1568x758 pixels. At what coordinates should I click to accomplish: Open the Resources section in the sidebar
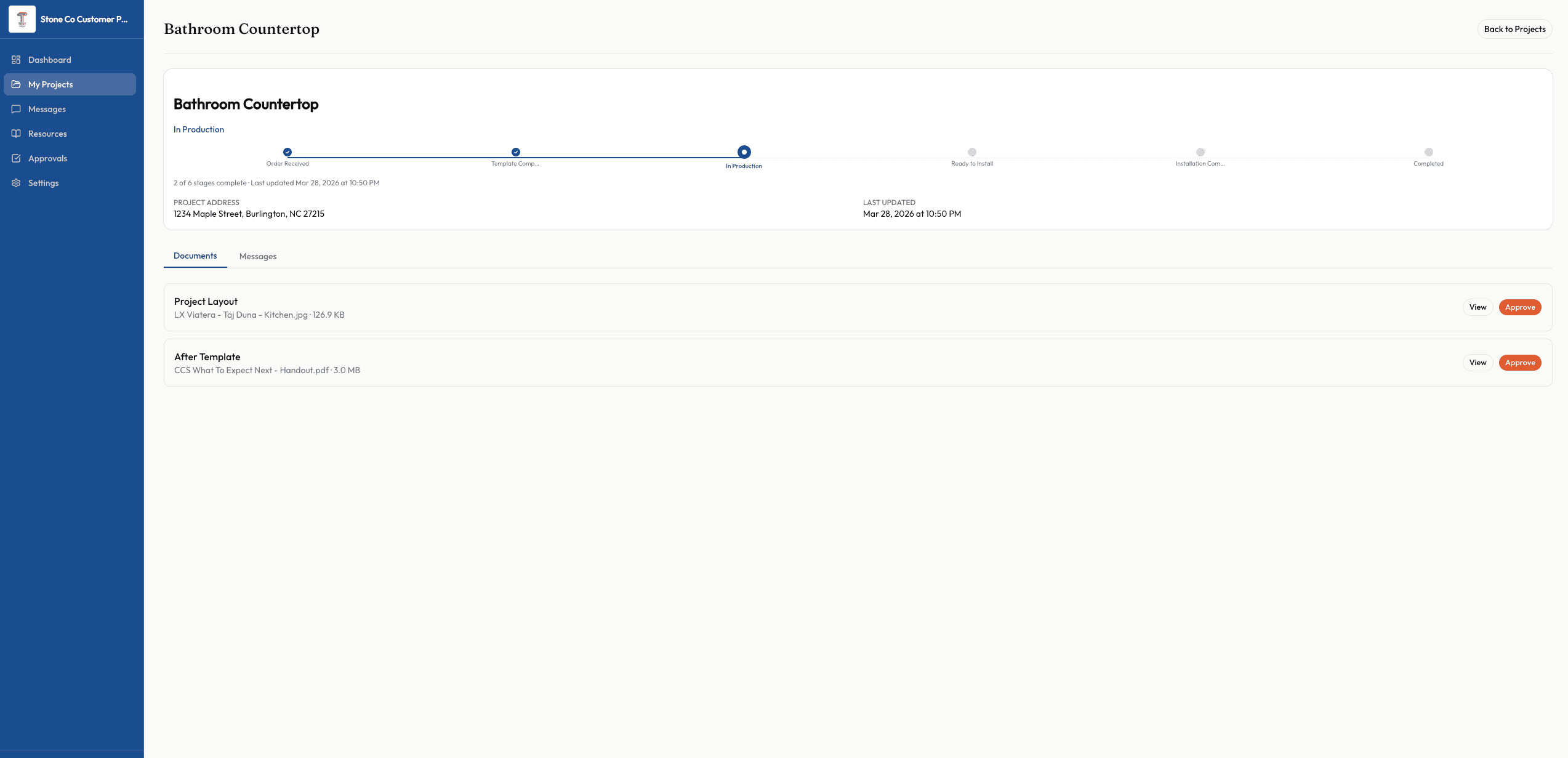47,134
